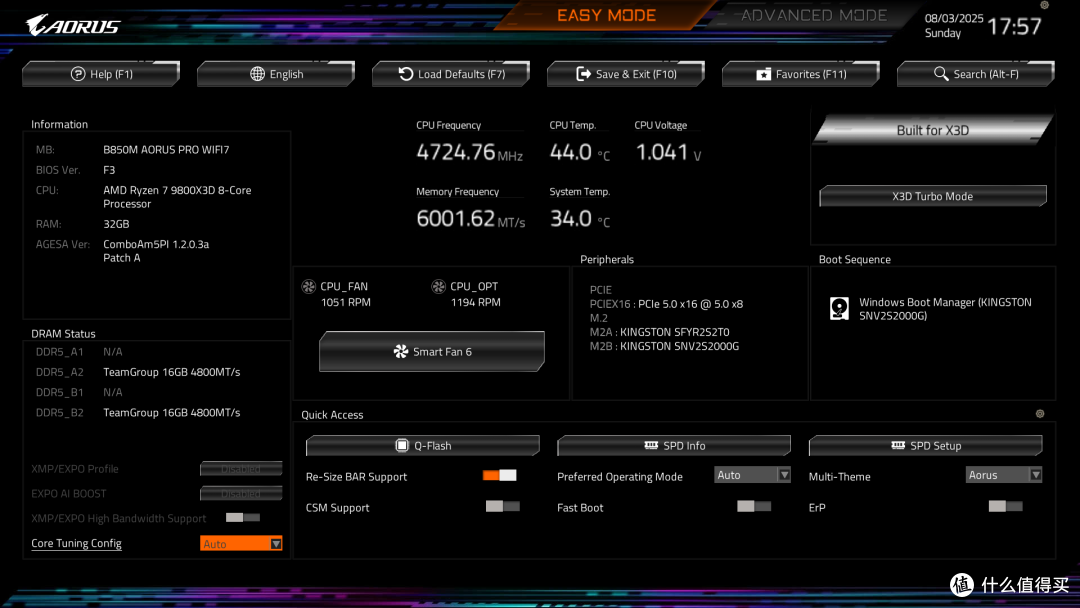Click the CPU_FAN fan icon

(x=309, y=286)
